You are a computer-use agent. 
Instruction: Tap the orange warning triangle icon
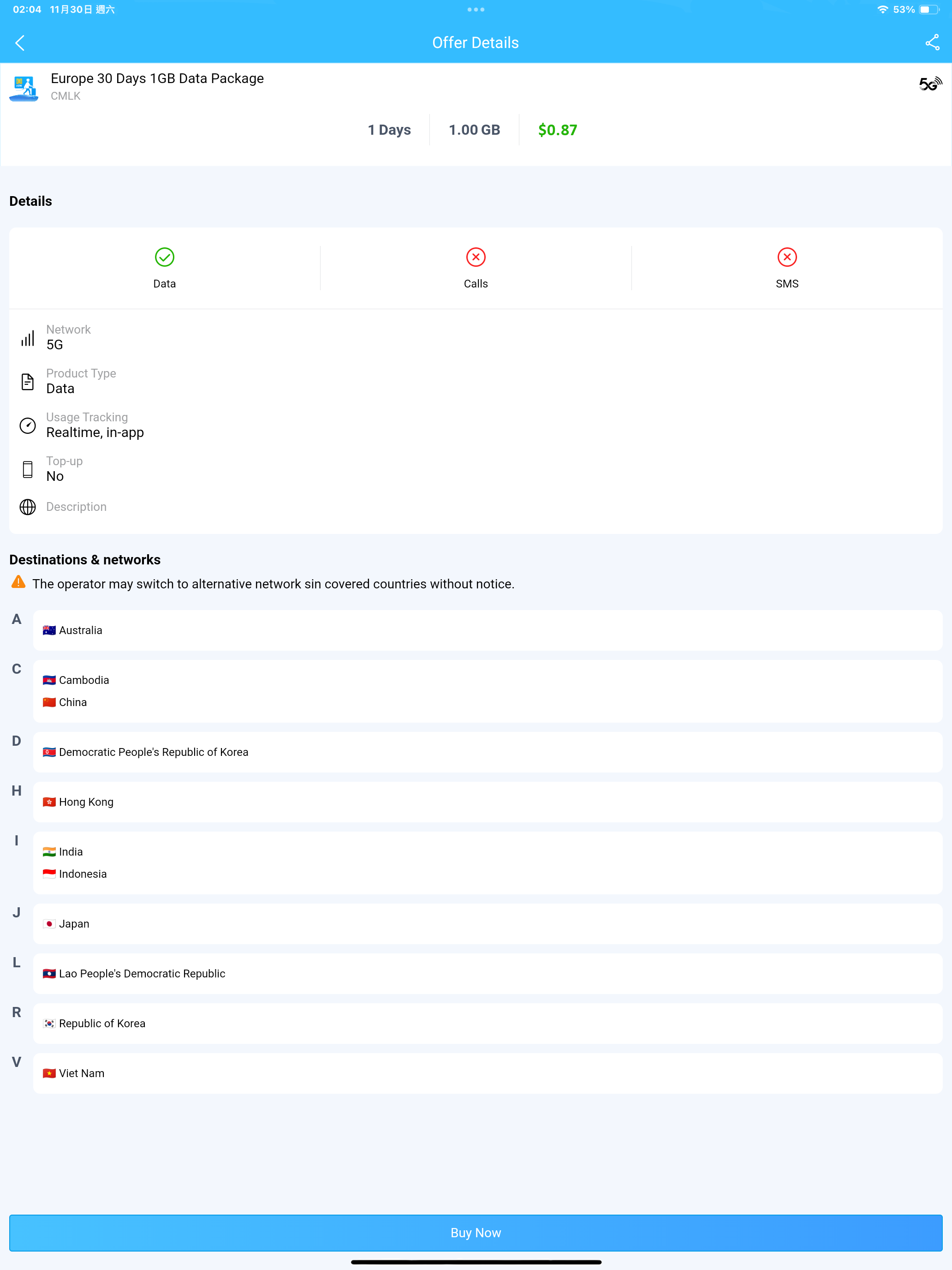pyautogui.click(x=18, y=582)
